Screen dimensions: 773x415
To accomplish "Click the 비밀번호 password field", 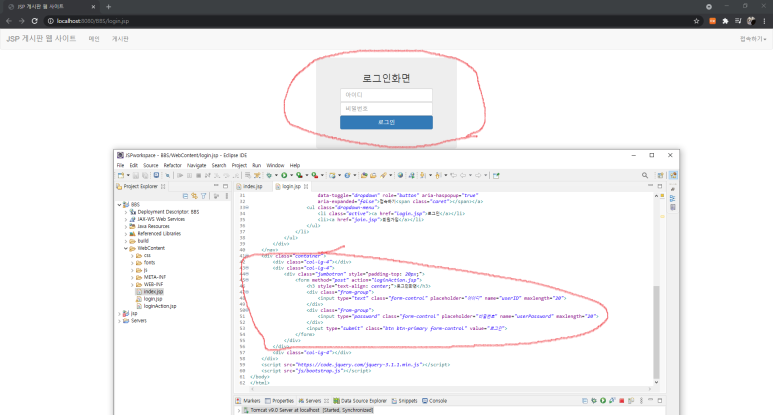I will [386, 108].
